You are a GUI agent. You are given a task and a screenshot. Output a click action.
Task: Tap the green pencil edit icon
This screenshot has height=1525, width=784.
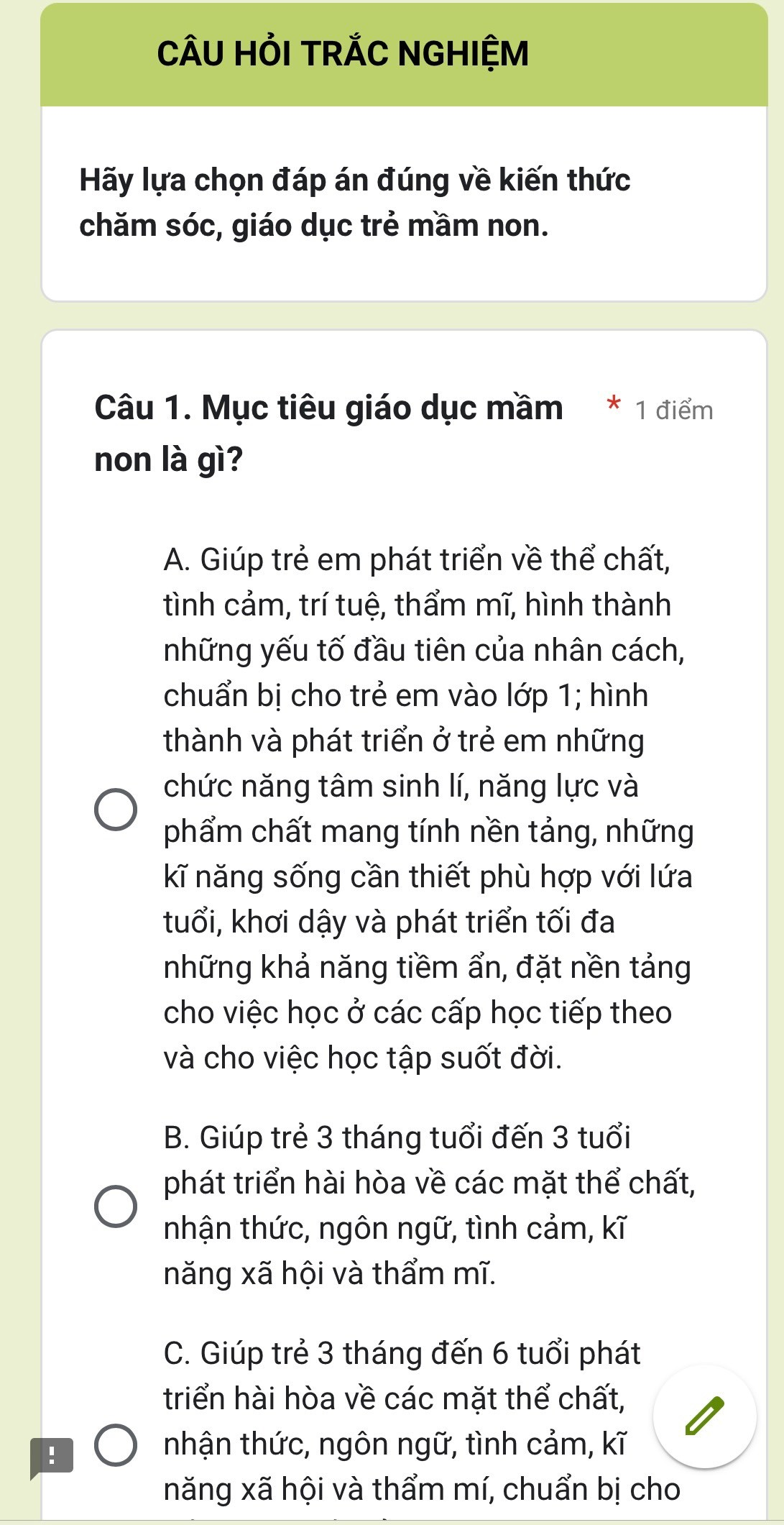[x=704, y=1416]
